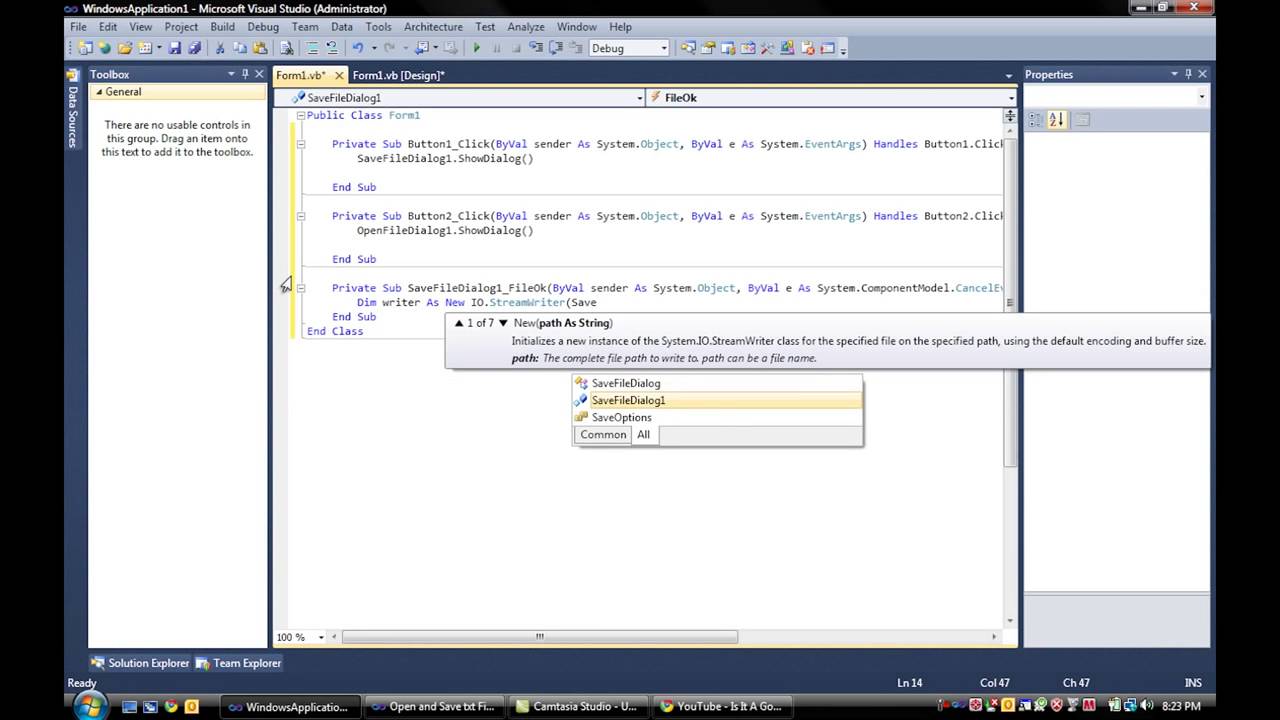Image resolution: width=1280 pixels, height=720 pixels.
Task: Open the Properties Window toolbar icon
Action: click(x=708, y=48)
